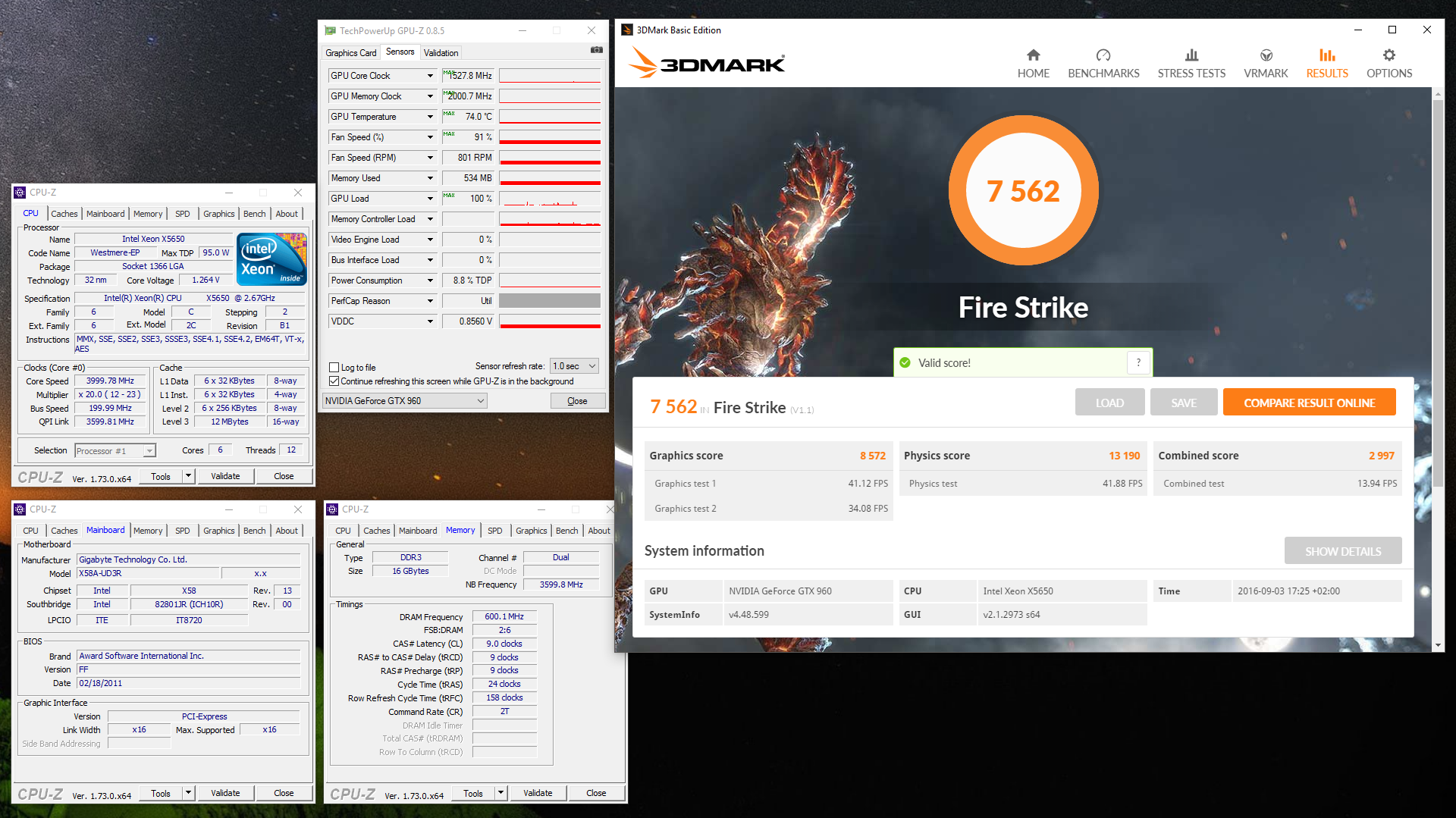1456x818 pixels.
Task: Click Compare Result Online button
Action: [1309, 403]
